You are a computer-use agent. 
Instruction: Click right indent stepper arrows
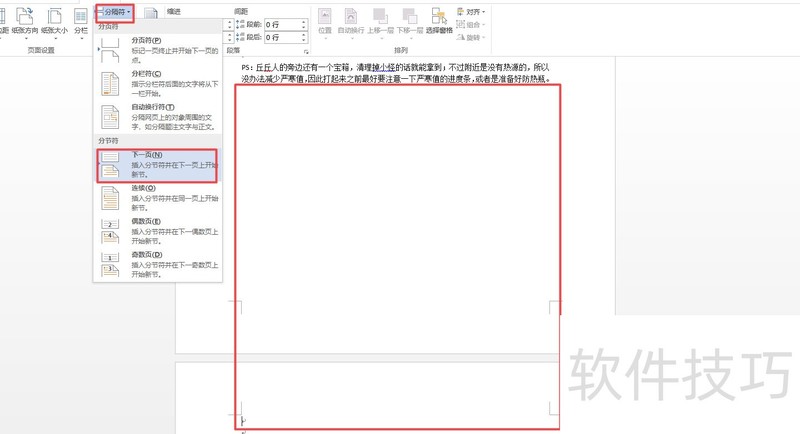click(x=229, y=37)
